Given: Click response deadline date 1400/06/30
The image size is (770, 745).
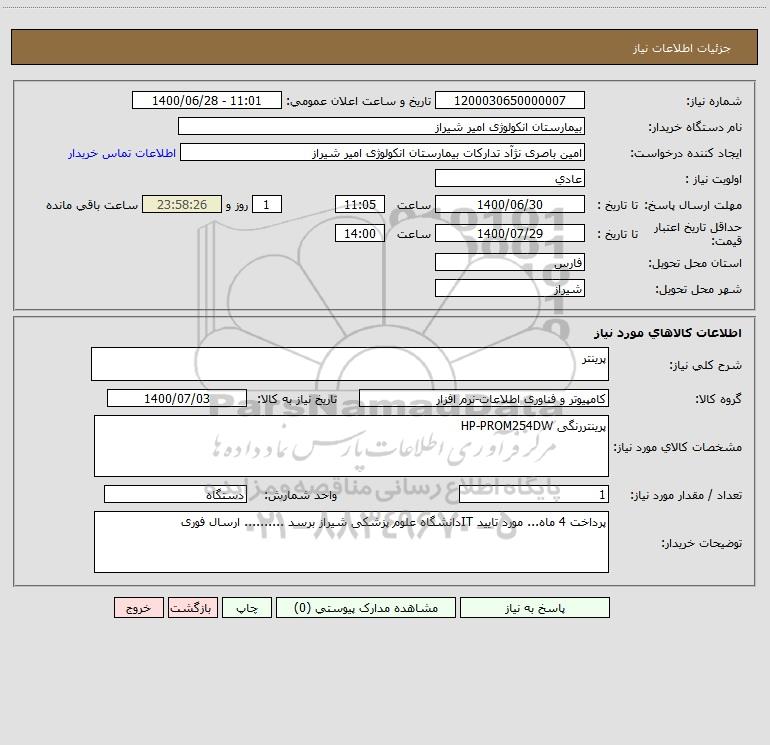Looking at the screenshot, I should (x=510, y=204).
